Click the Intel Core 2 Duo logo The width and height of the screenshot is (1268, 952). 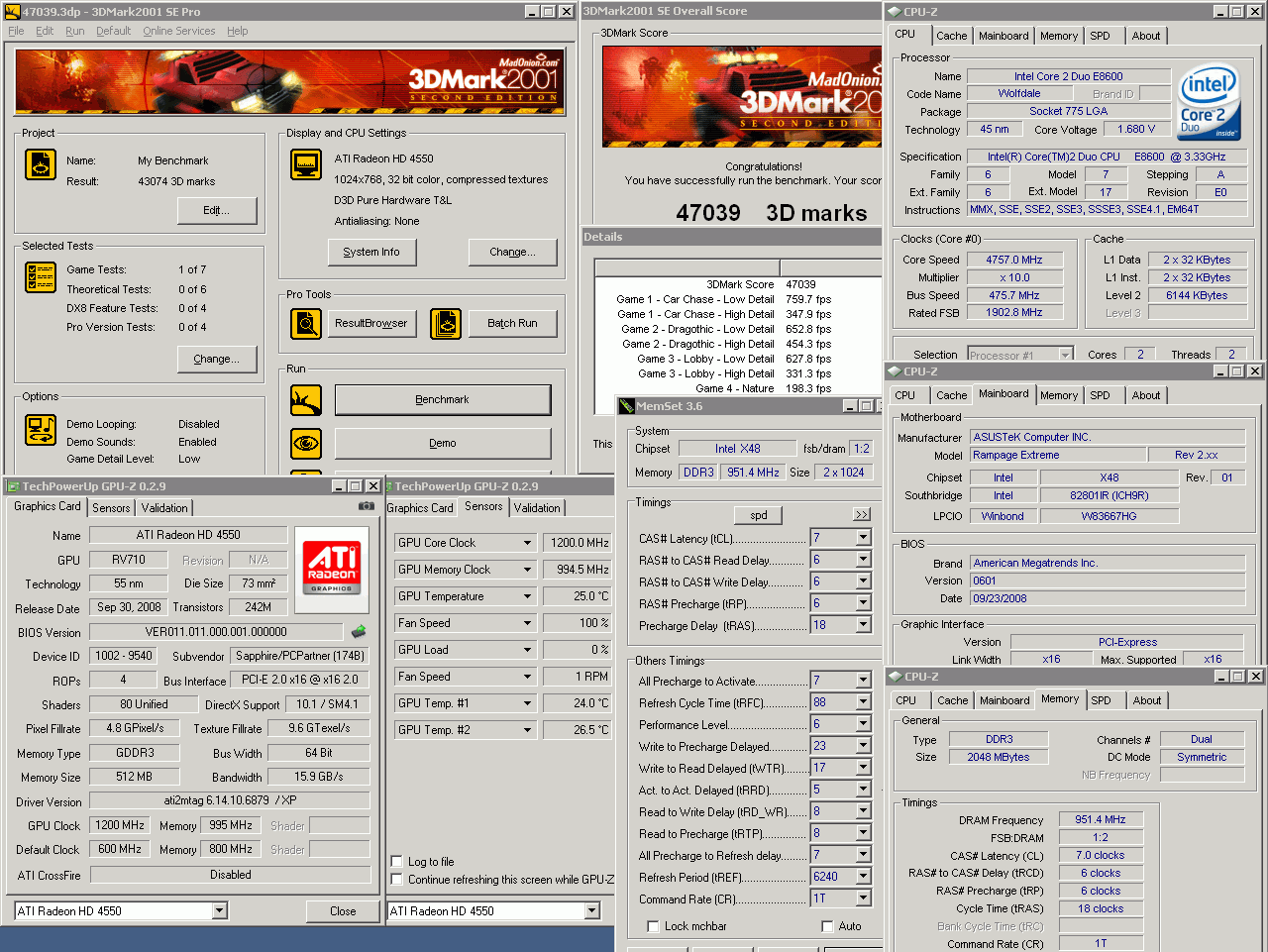coord(1209,102)
